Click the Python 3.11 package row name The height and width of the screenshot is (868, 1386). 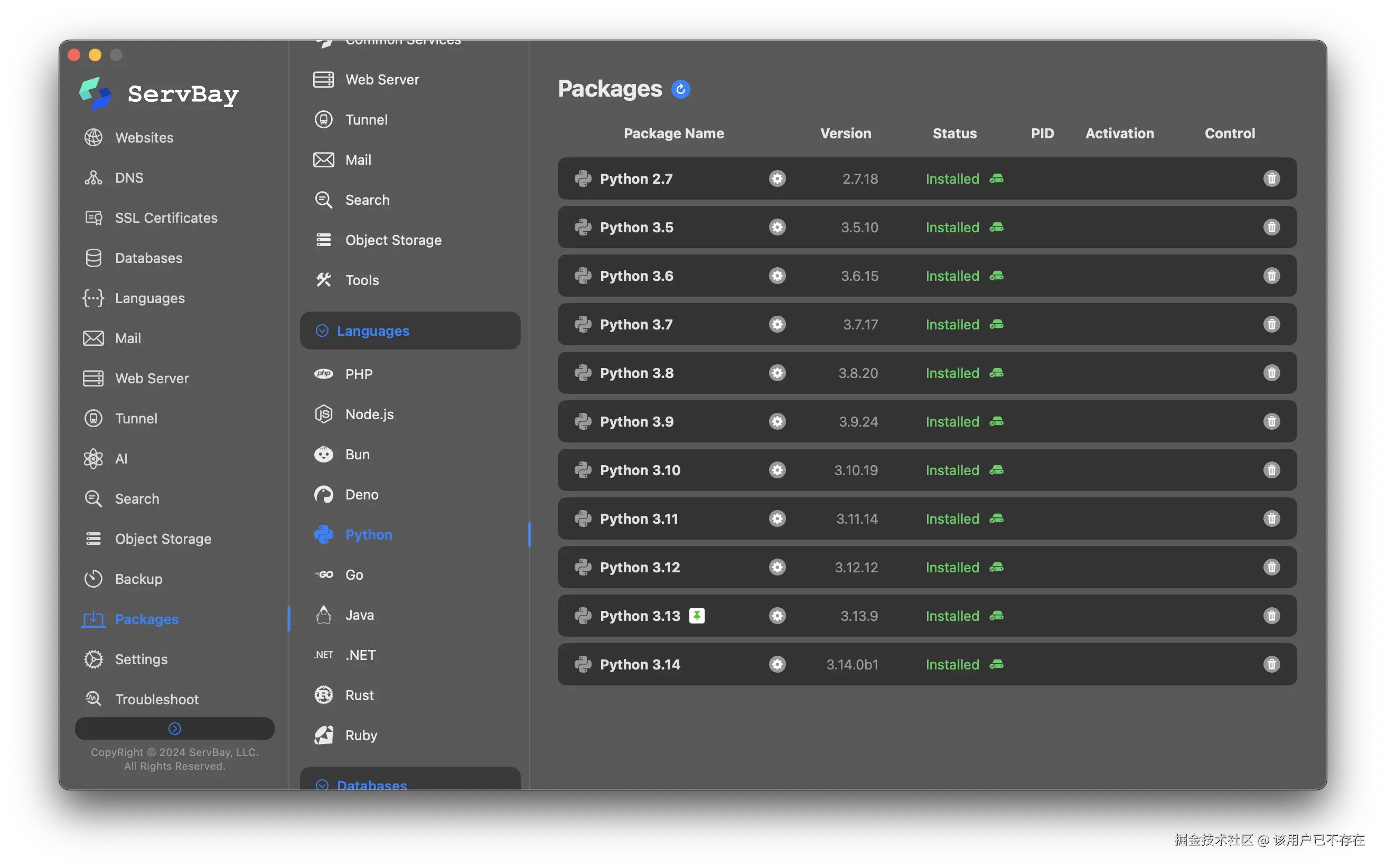[x=639, y=519]
